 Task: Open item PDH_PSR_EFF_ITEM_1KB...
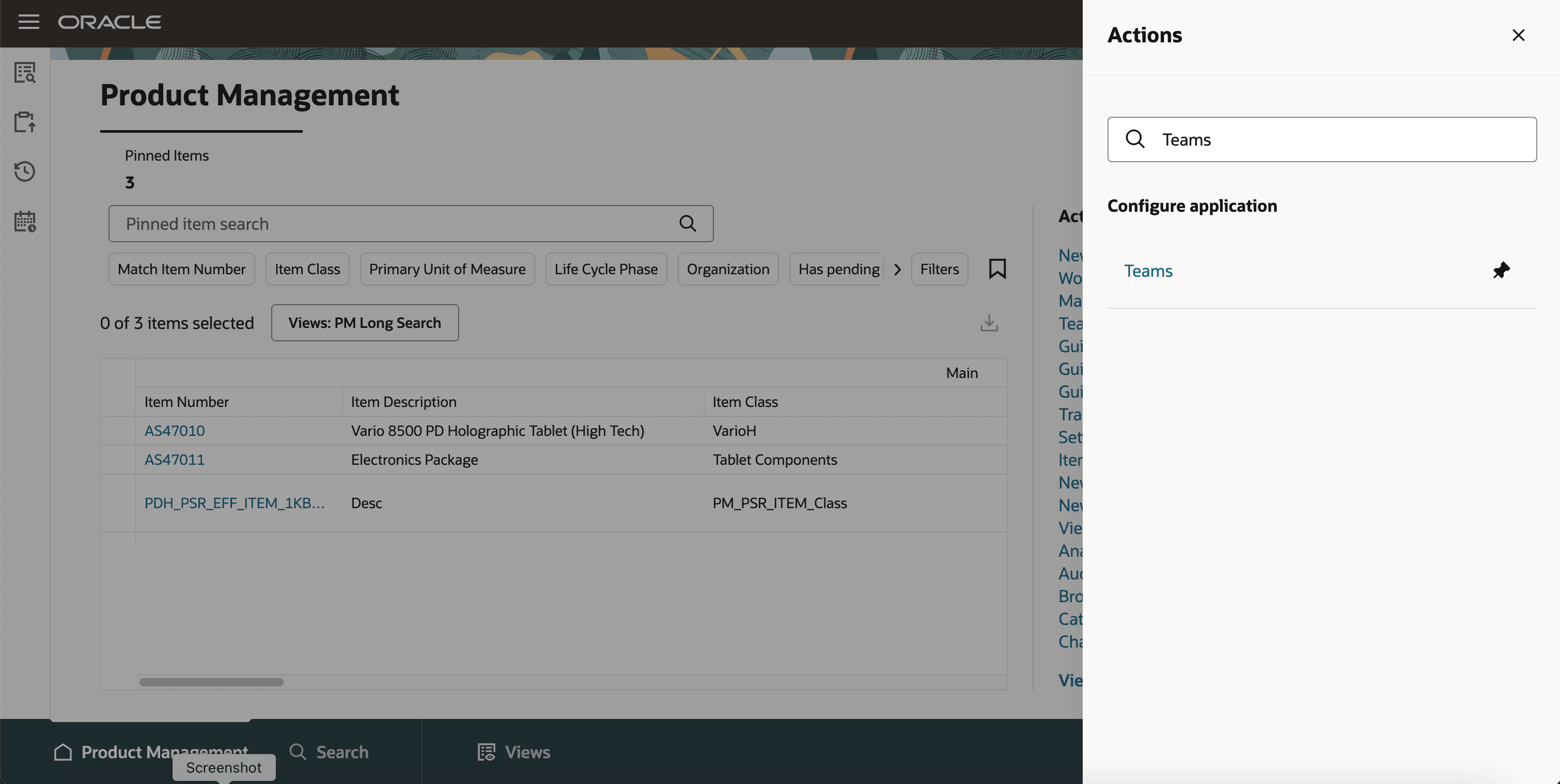tap(235, 503)
